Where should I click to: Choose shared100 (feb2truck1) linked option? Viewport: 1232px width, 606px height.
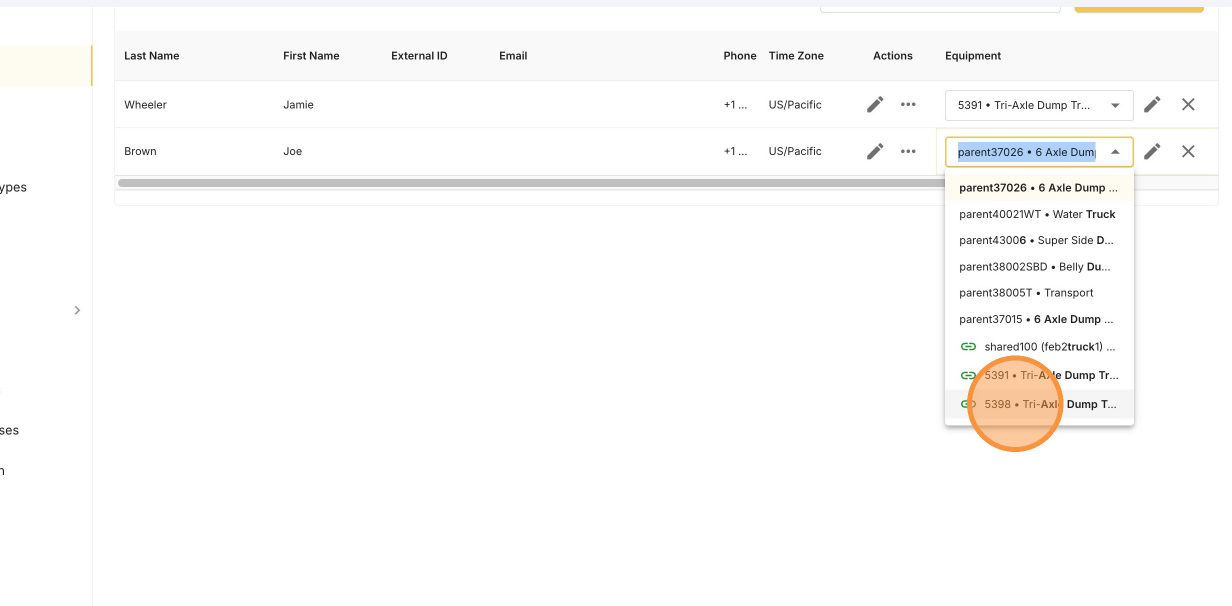pyautogui.click(x=1039, y=346)
